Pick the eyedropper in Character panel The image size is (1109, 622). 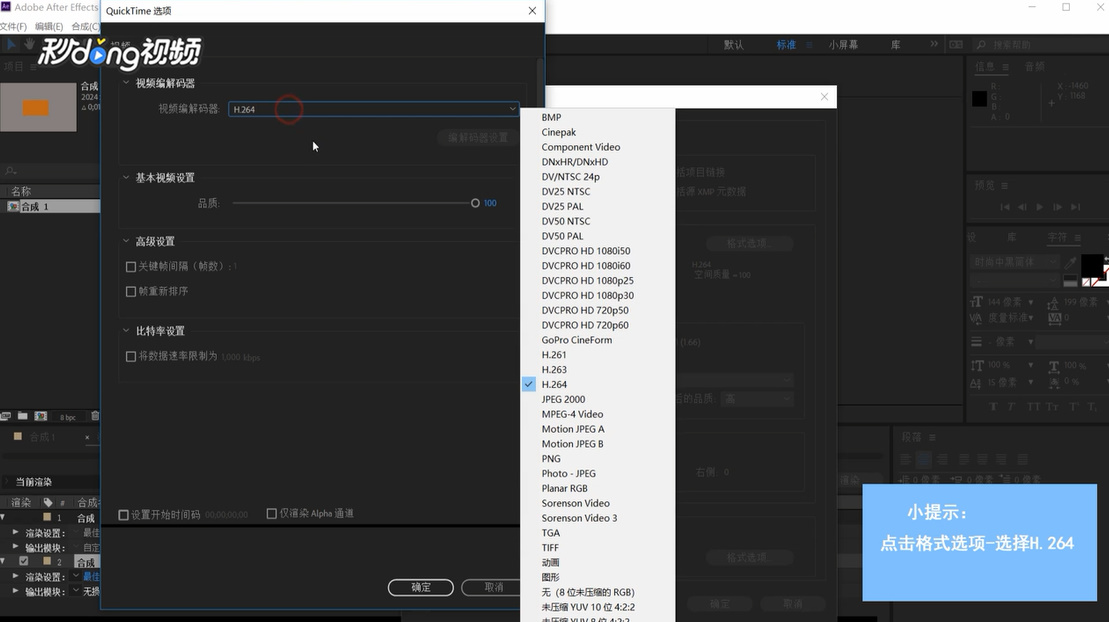pyautogui.click(x=1070, y=263)
